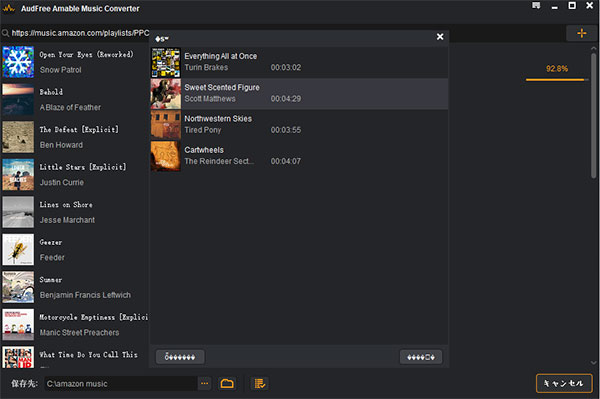Viewport: 600px width, 399px height.
Task: Select the Cartwheels track
Action: (x=299, y=156)
